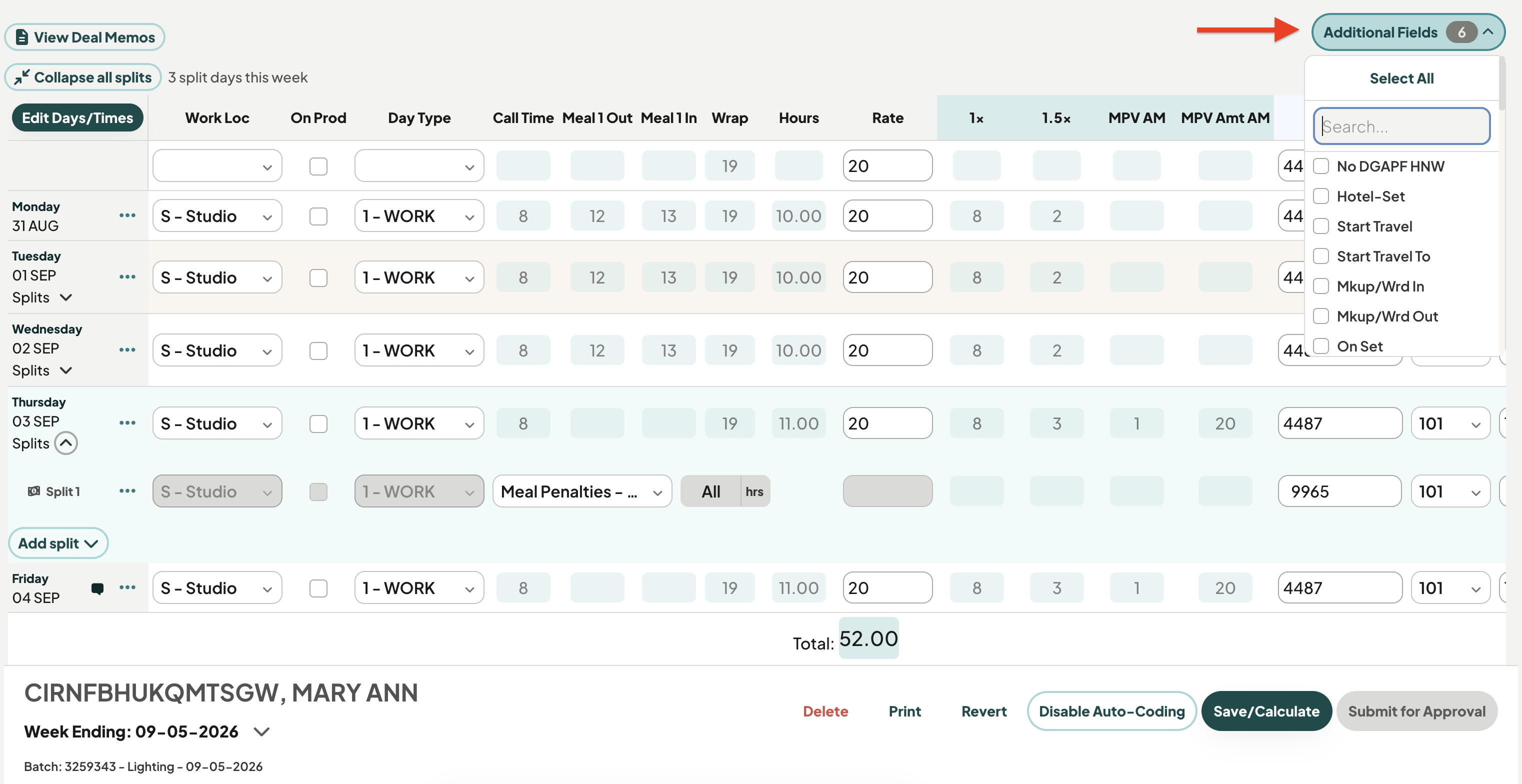This screenshot has width=1522, height=784.
Task: Check the Mkup/Wrd In field option
Action: (x=1321, y=286)
